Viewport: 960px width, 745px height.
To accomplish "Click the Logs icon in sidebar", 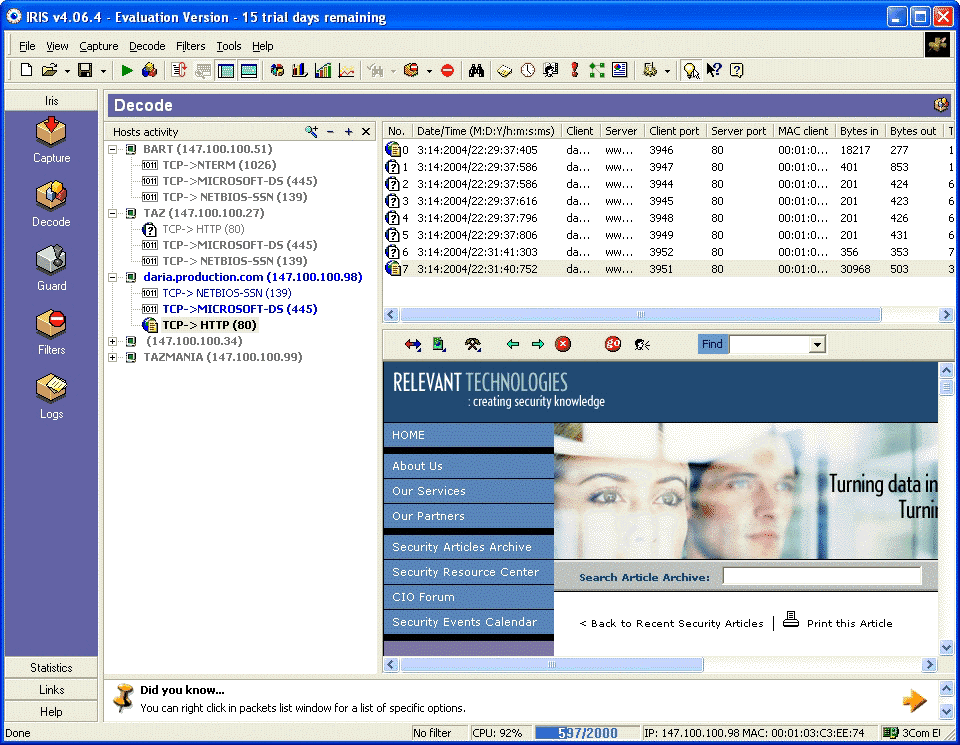I will tap(51, 395).
